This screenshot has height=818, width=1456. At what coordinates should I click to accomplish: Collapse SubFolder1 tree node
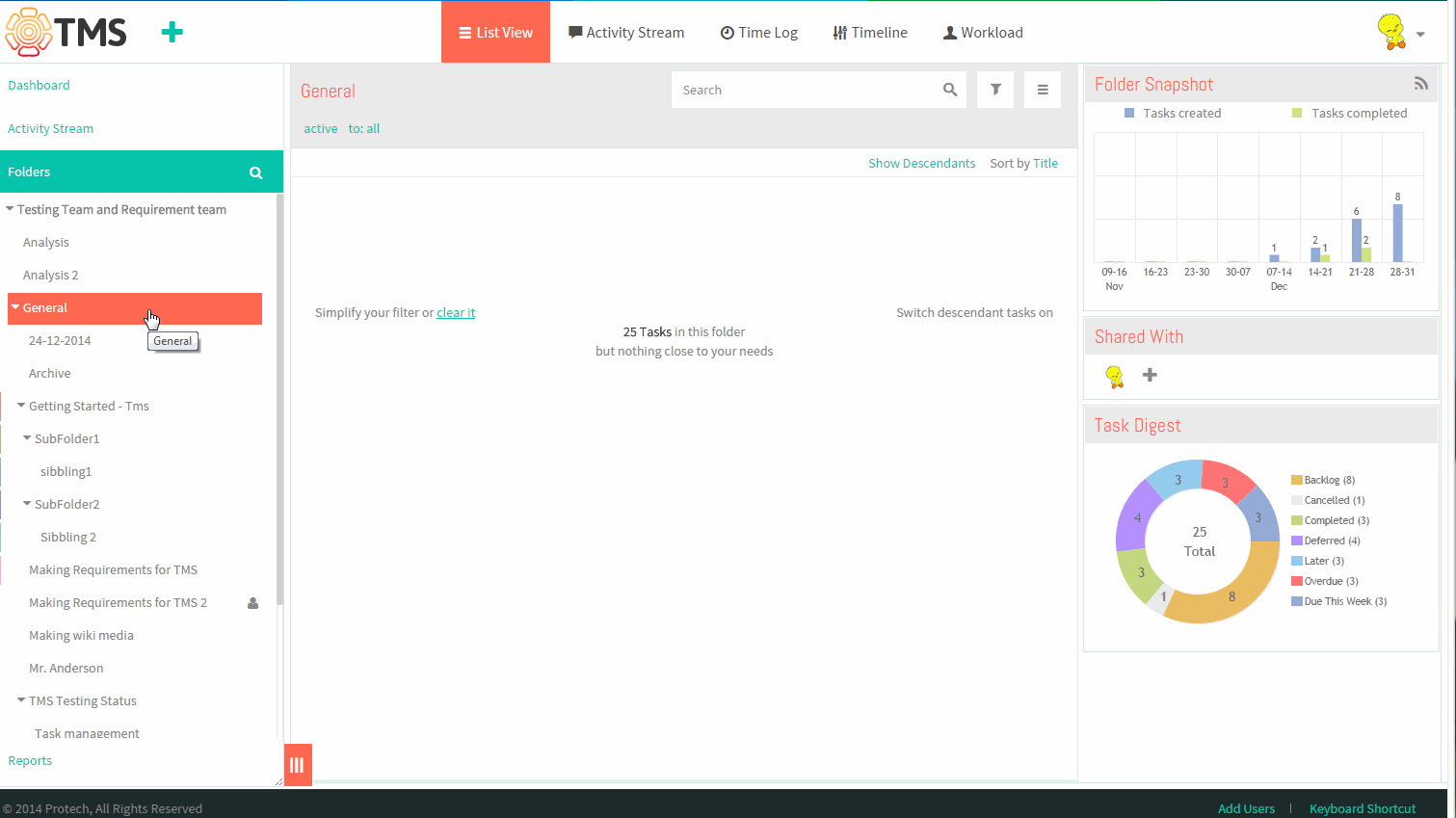pyautogui.click(x=27, y=437)
